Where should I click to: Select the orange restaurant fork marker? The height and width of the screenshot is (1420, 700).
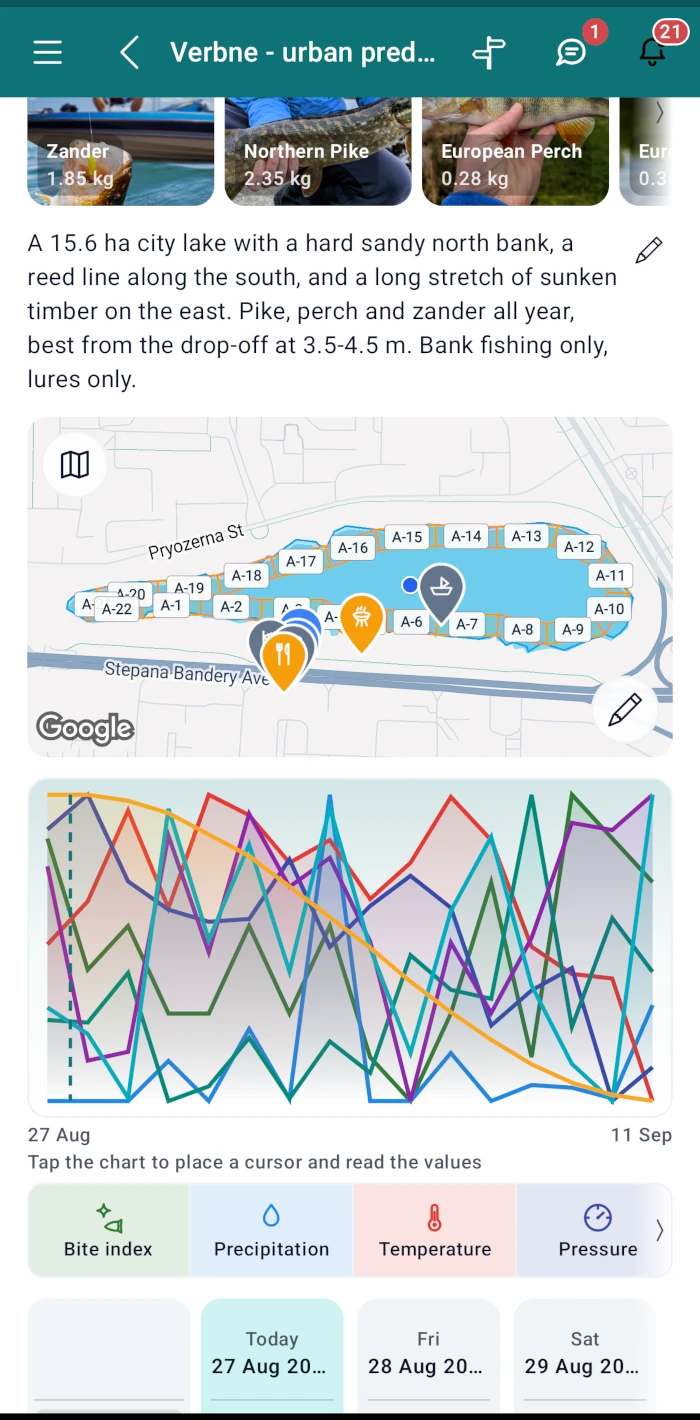[x=284, y=659]
